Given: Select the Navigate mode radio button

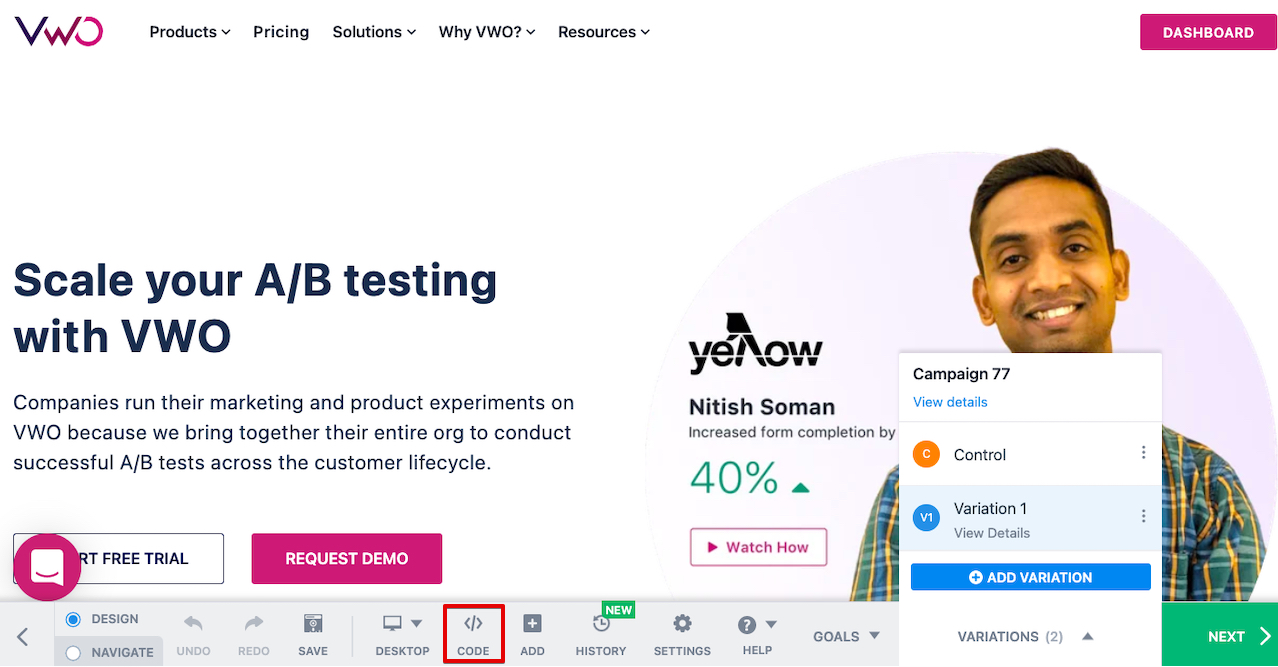Looking at the screenshot, I should tap(73, 653).
